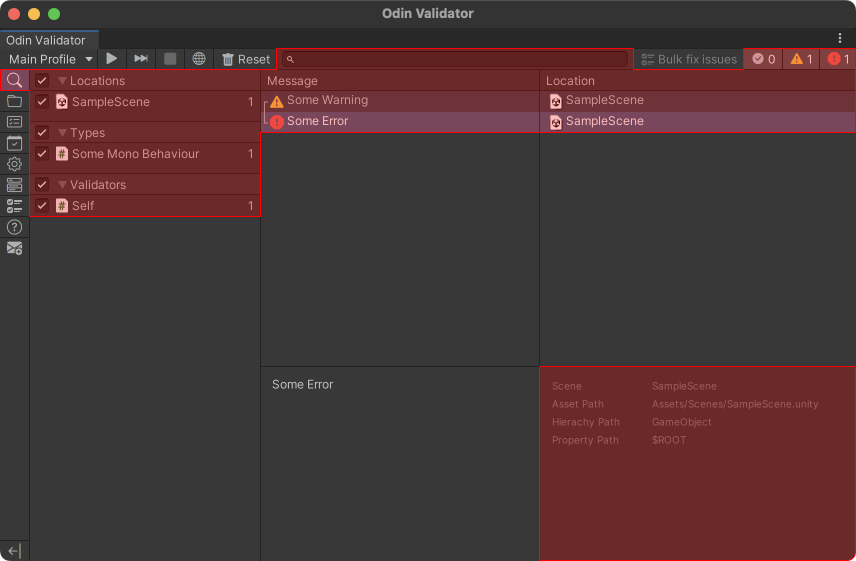
Task: Click the Some Error detail message text
Action: (x=302, y=384)
